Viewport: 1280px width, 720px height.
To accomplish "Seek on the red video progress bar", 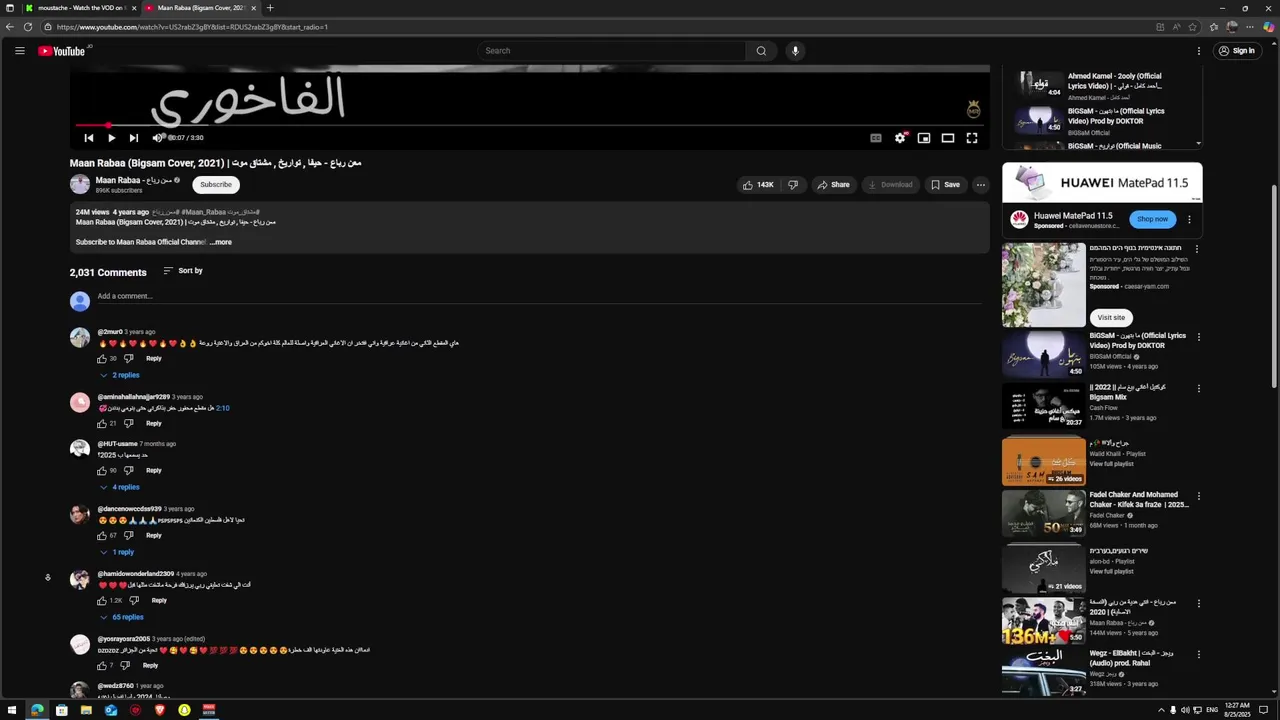I will coord(530,126).
